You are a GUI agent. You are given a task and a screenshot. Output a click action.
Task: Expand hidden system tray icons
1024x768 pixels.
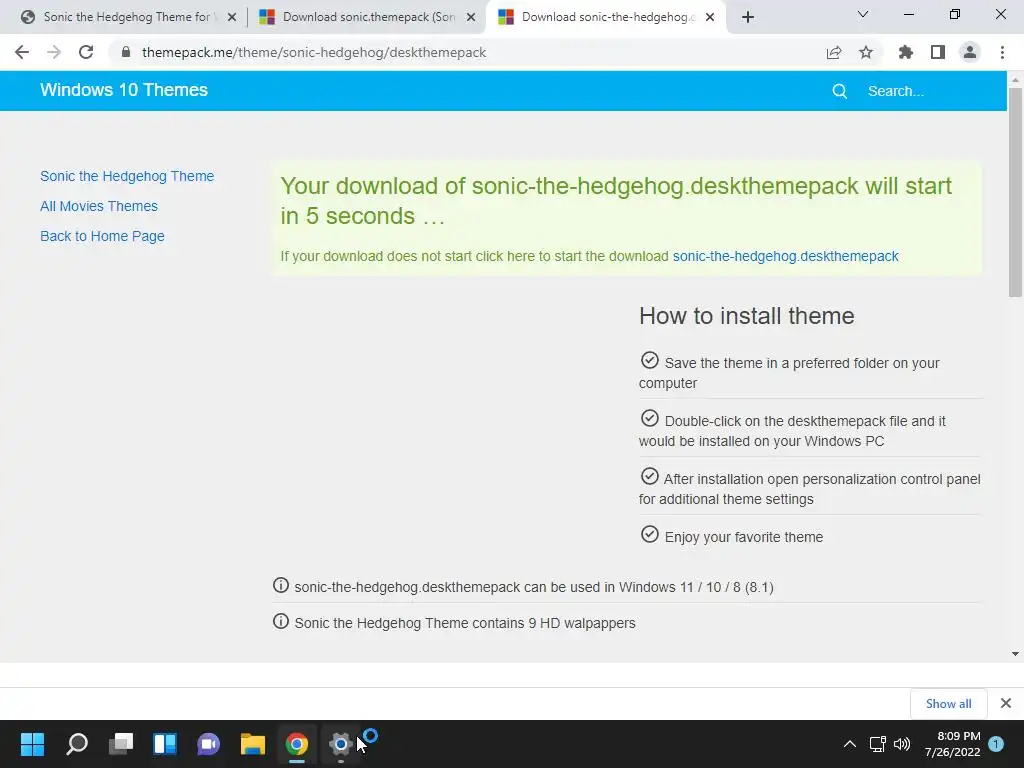(850, 744)
